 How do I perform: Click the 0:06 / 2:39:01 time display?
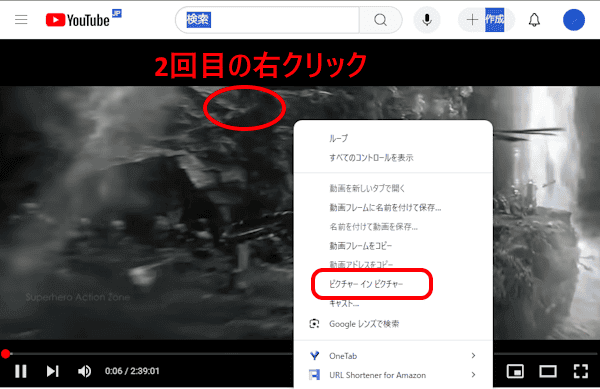click(132, 371)
